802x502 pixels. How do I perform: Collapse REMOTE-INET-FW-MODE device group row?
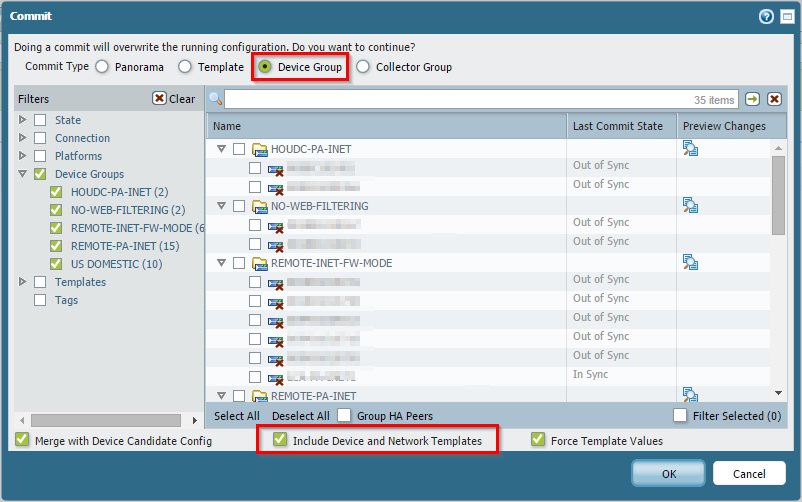(x=221, y=263)
